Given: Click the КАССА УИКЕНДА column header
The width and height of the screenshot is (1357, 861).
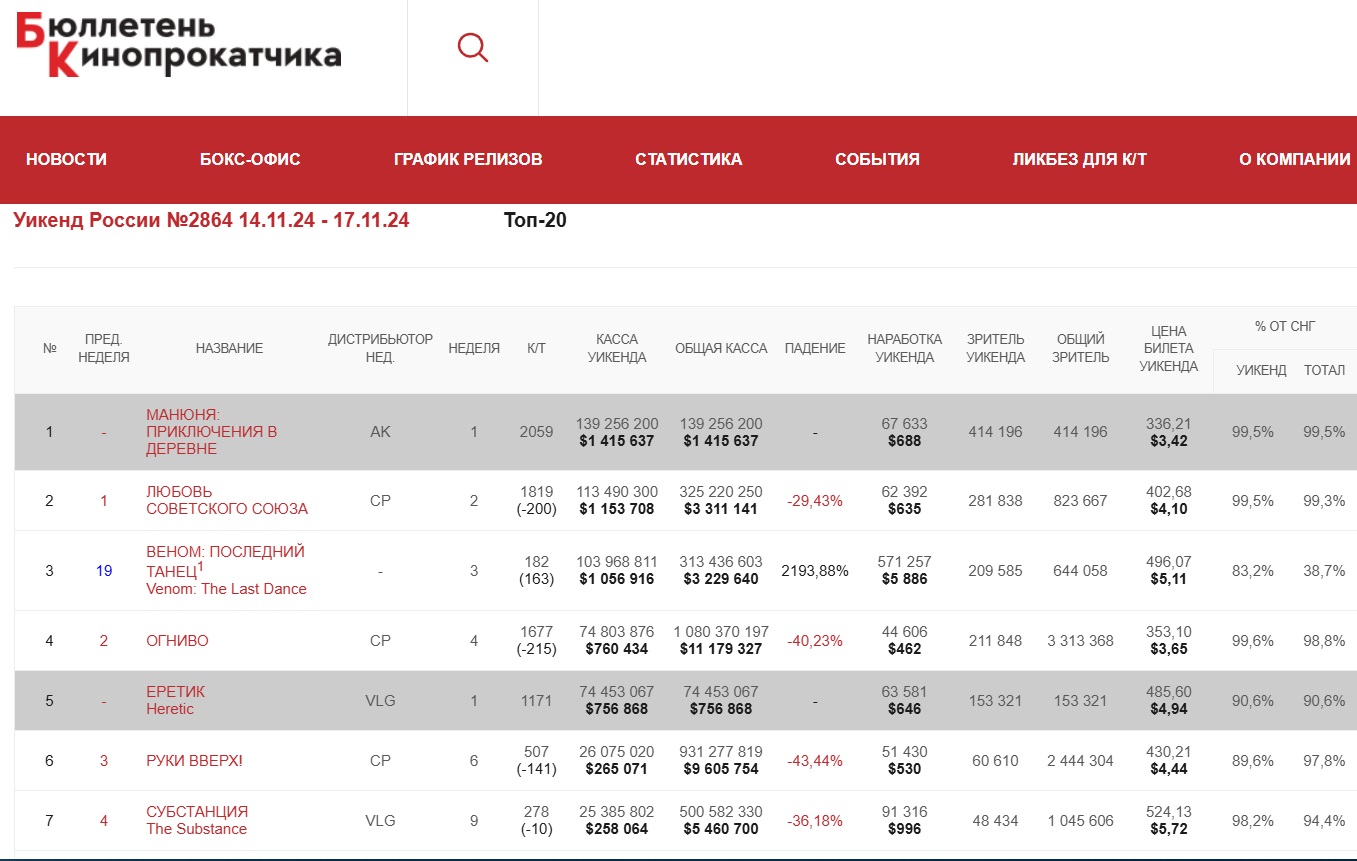Looking at the screenshot, I should click(616, 348).
